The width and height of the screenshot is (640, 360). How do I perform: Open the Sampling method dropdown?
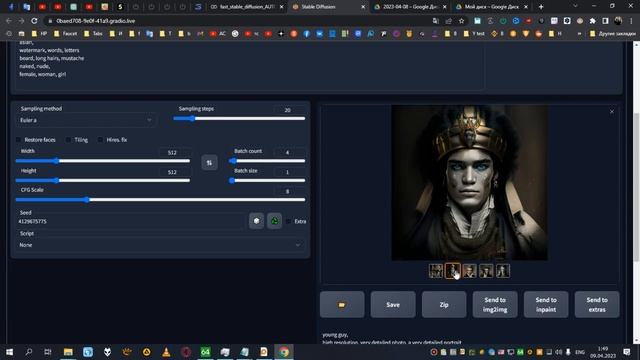[x=86, y=120]
